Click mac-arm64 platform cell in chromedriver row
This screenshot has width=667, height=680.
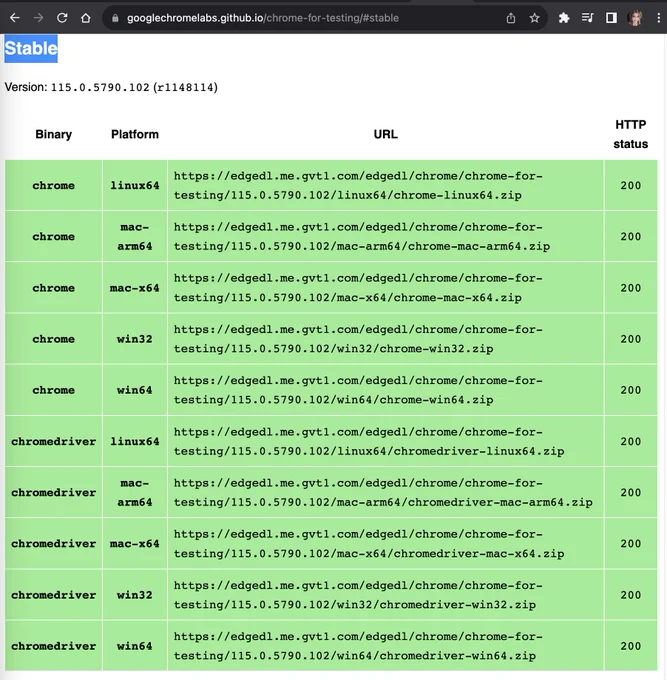(x=135, y=493)
